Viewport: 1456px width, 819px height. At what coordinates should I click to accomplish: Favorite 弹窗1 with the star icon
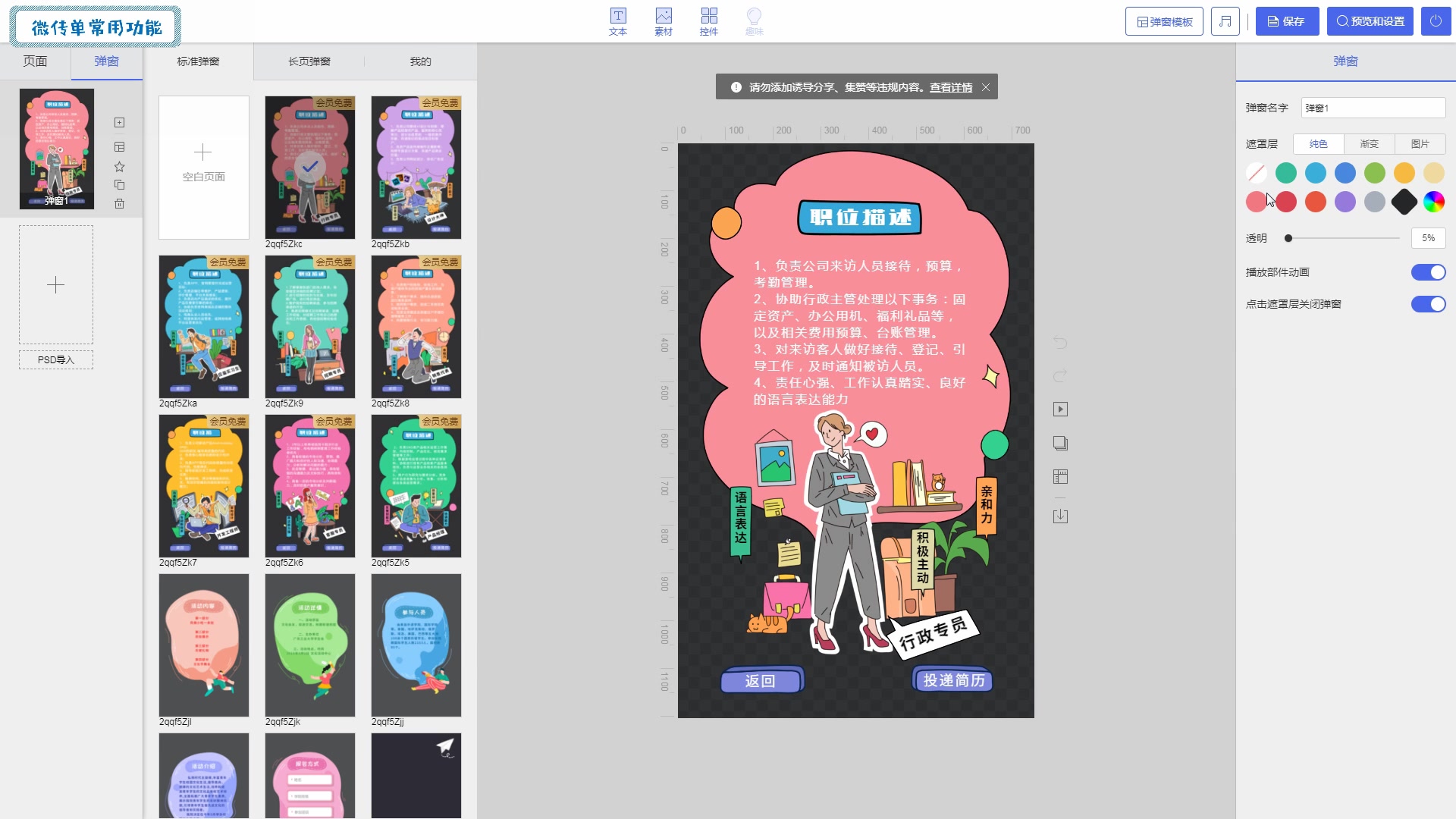[119, 167]
